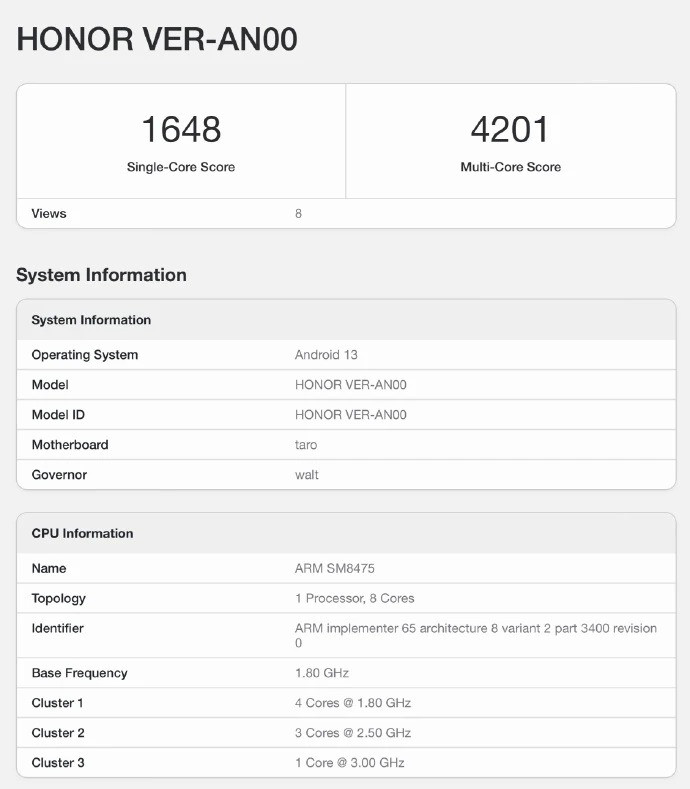Click the Views row label
Image resolution: width=690 pixels, height=789 pixels.
click(49, 213)
